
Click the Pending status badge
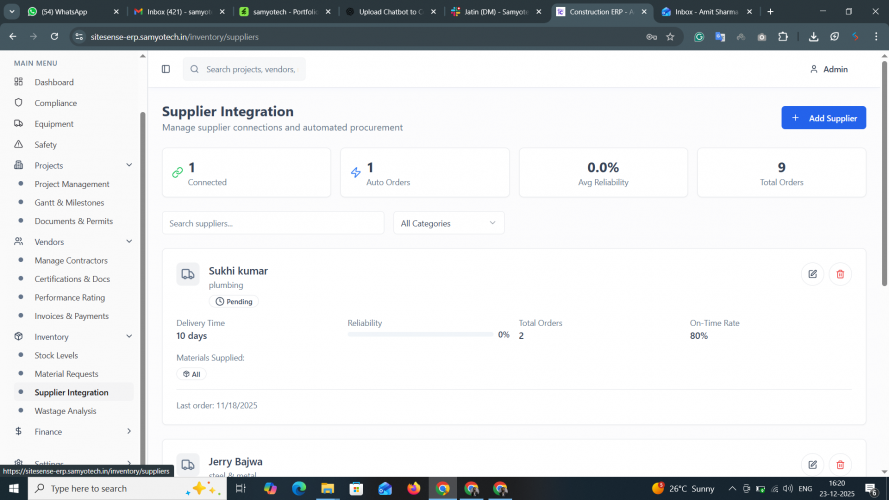click(x=234, y=302)
